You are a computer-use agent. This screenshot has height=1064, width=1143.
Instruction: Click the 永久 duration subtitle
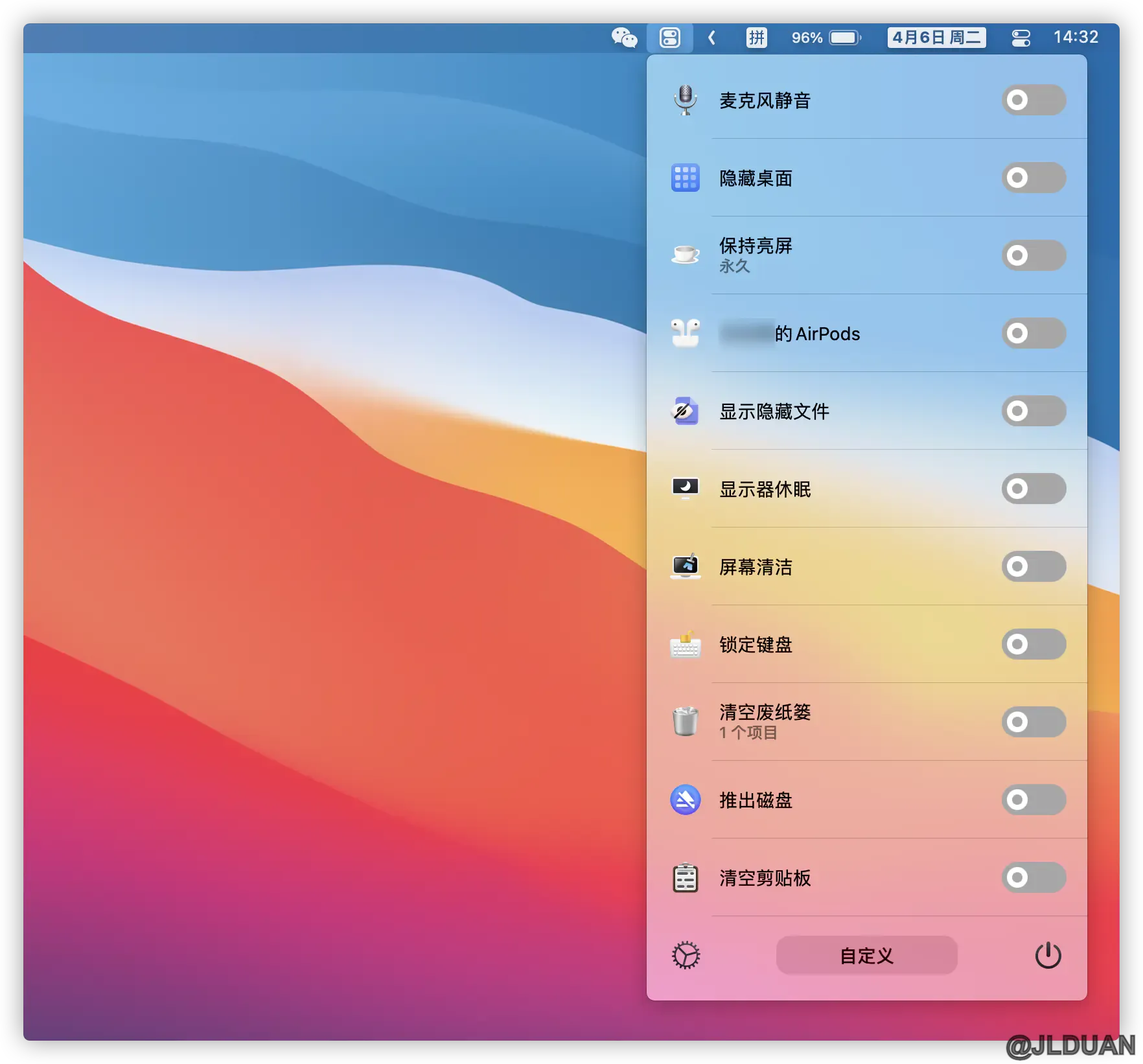click(734, 266)
